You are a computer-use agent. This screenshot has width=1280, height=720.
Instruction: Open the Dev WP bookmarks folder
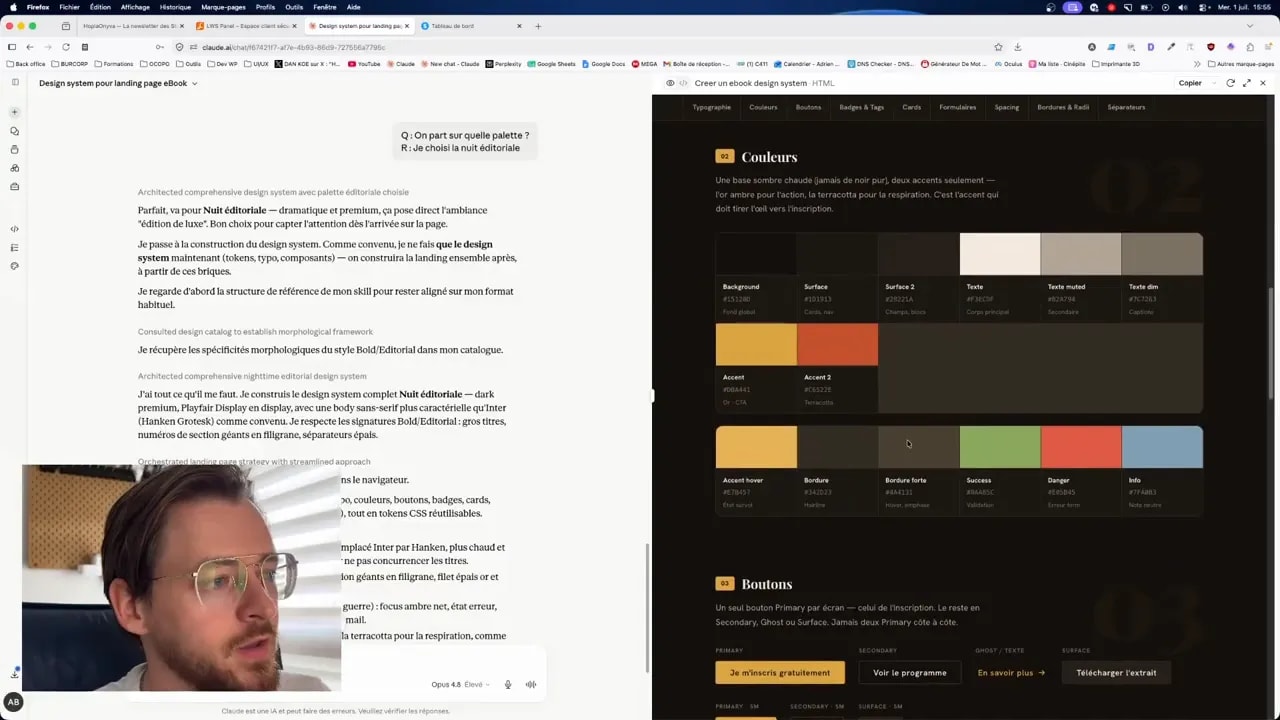(x=222, y=64)
